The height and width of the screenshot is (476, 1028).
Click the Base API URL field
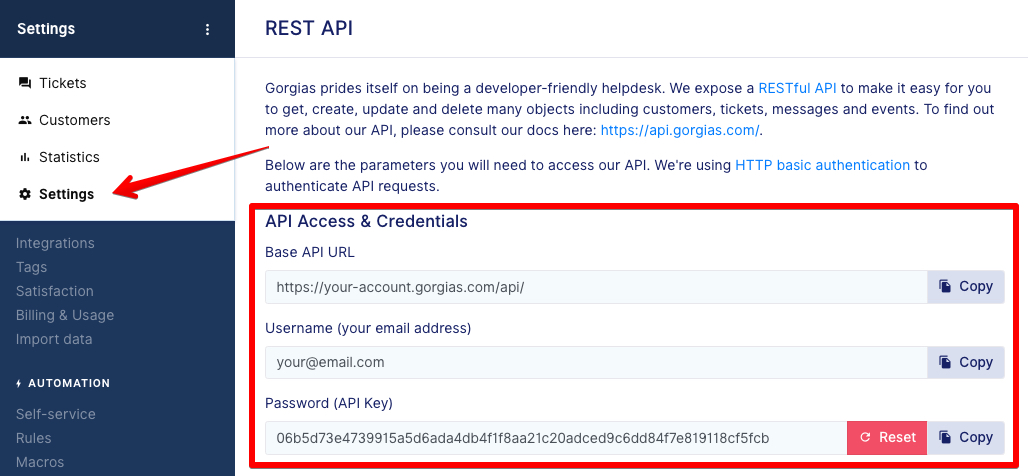pyautogui.click(x=596, y=287)
